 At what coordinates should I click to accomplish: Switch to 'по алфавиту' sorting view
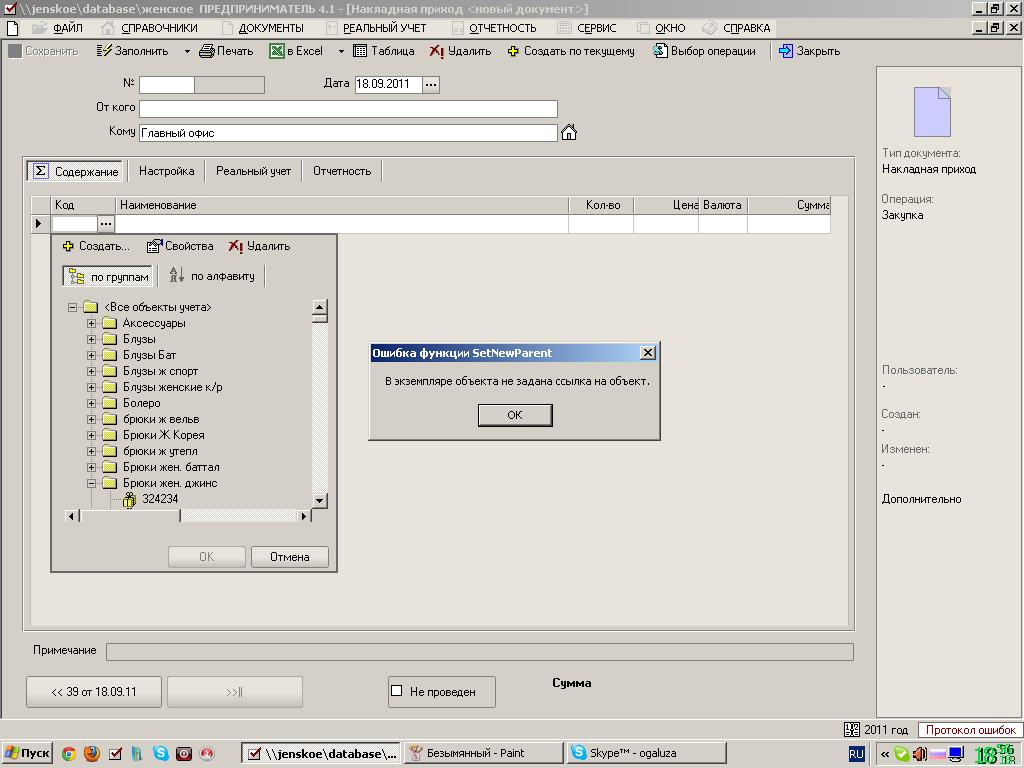[212, 276]
